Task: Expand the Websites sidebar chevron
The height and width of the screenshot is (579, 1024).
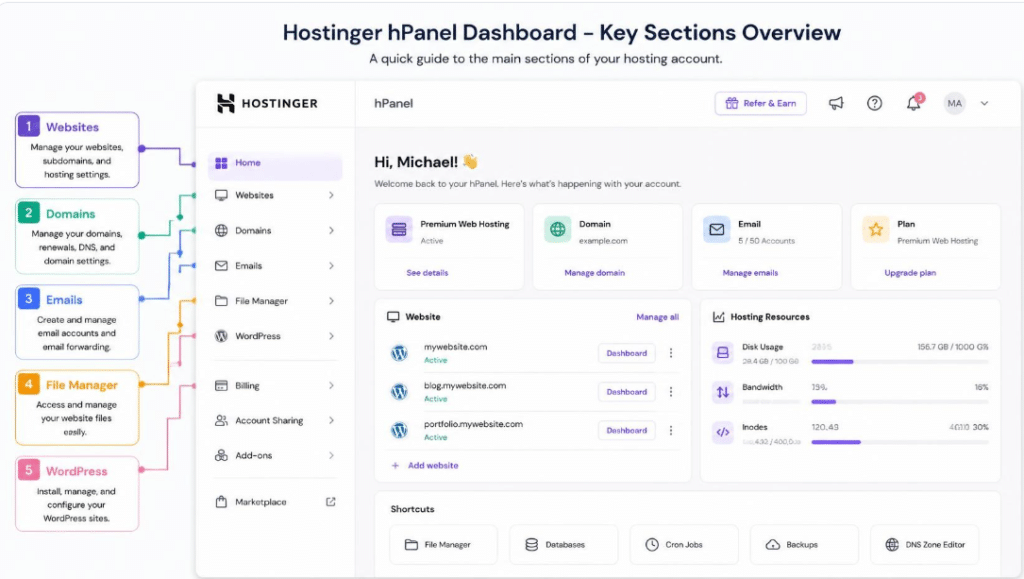Action: click(x=331, y=195)
